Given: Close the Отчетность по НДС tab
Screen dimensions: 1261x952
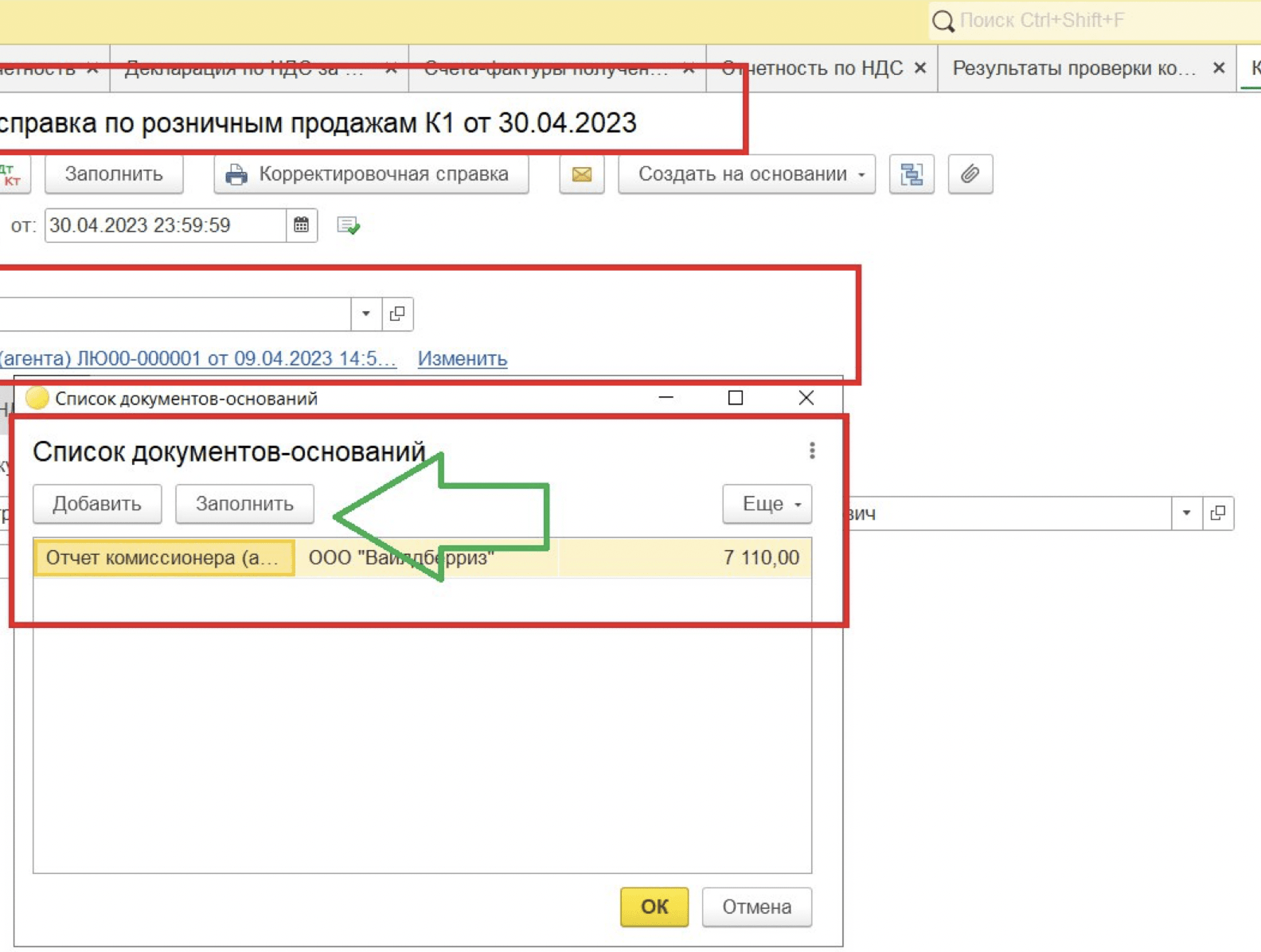Looking at the screenshot, I should click(920, 68).
